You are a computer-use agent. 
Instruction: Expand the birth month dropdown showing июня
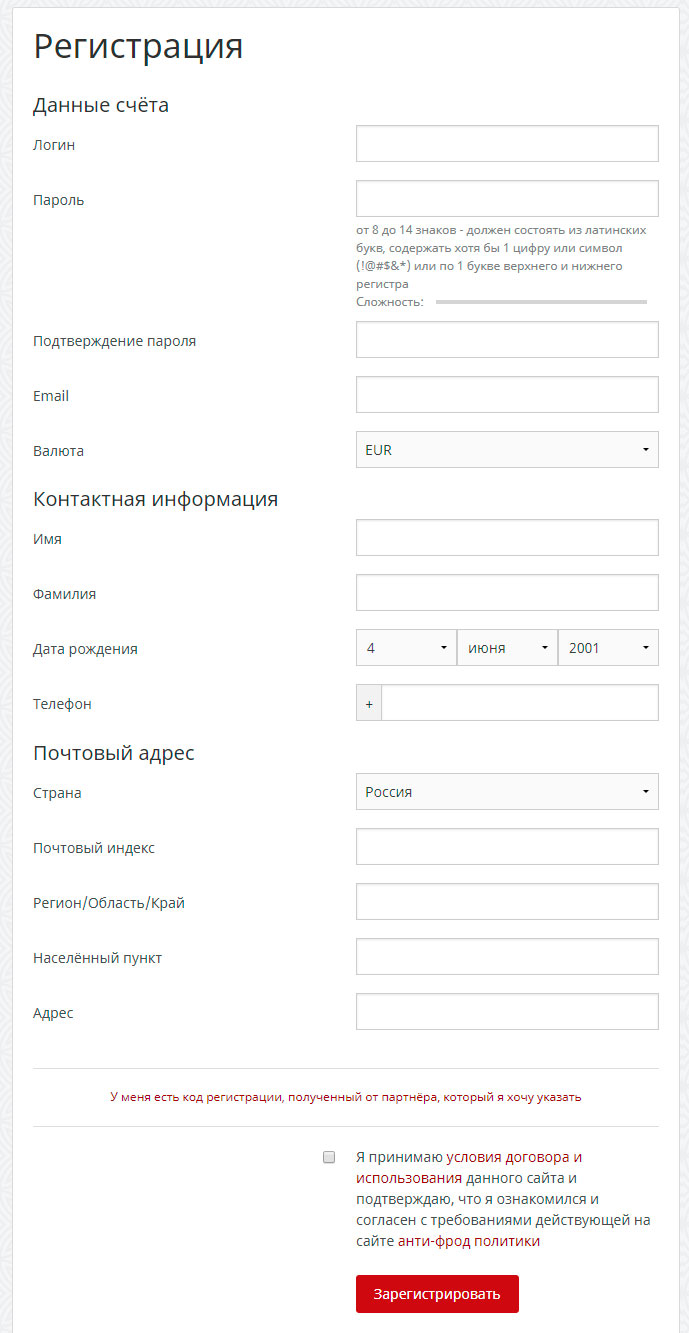(x=507, y=648)
